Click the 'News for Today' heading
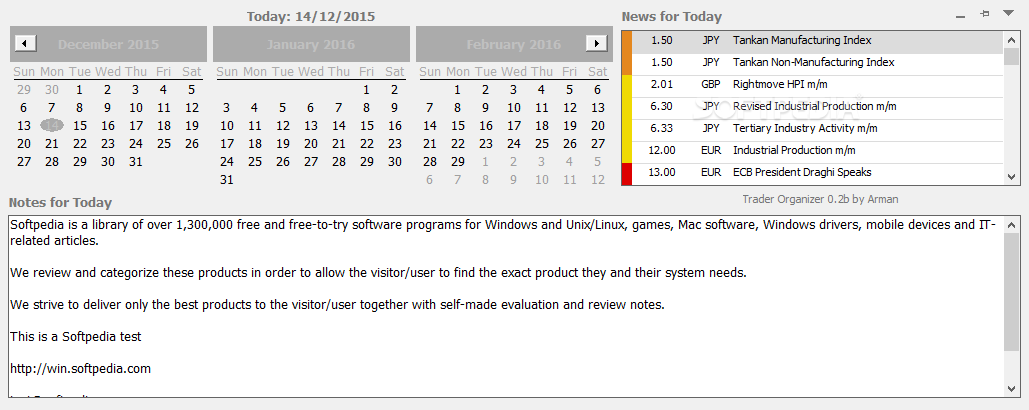The width and height of the screenshot is (1029, 410). (x=671, y=17)
